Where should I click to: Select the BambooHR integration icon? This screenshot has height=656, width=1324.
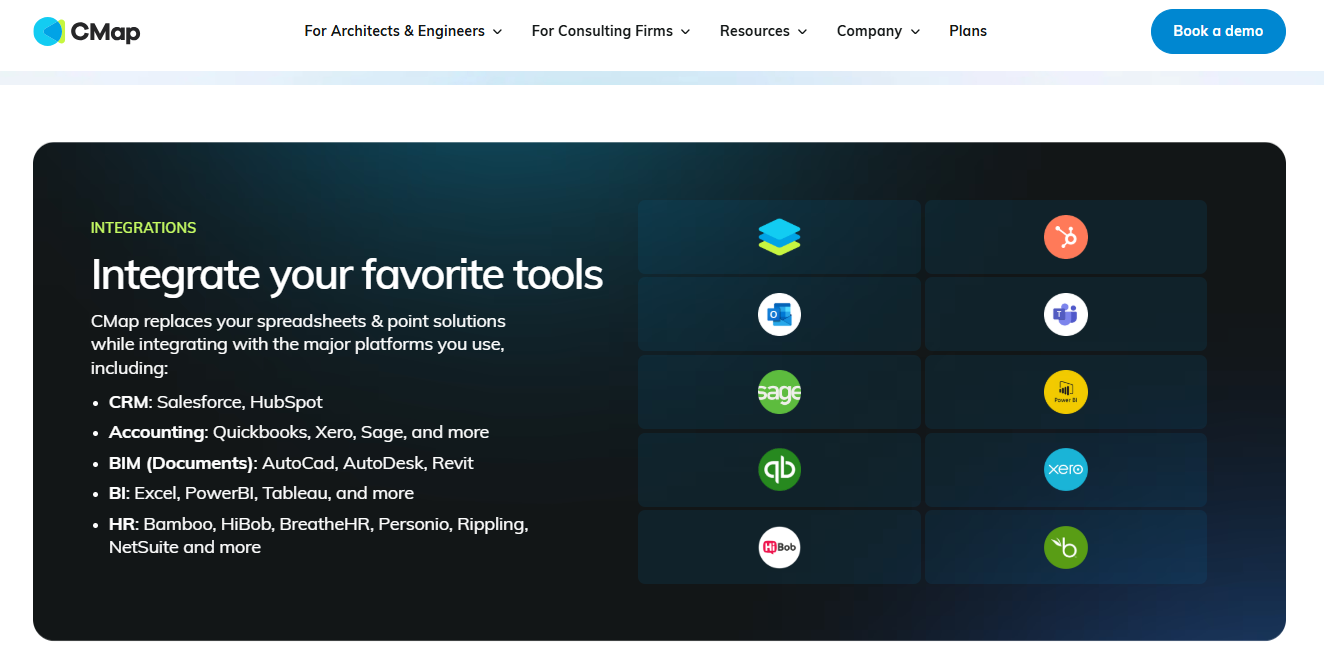(x=1065, y=547)
